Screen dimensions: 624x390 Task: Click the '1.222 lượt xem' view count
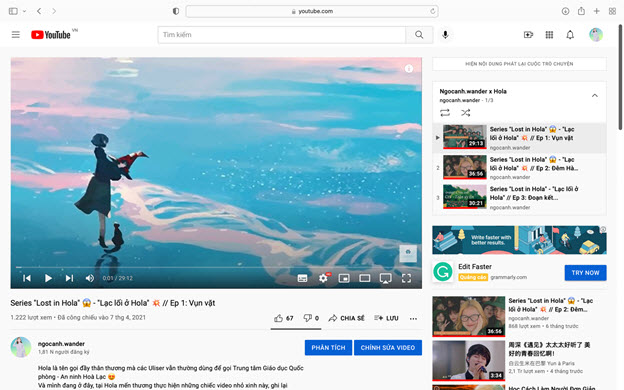tap(31, 318)
